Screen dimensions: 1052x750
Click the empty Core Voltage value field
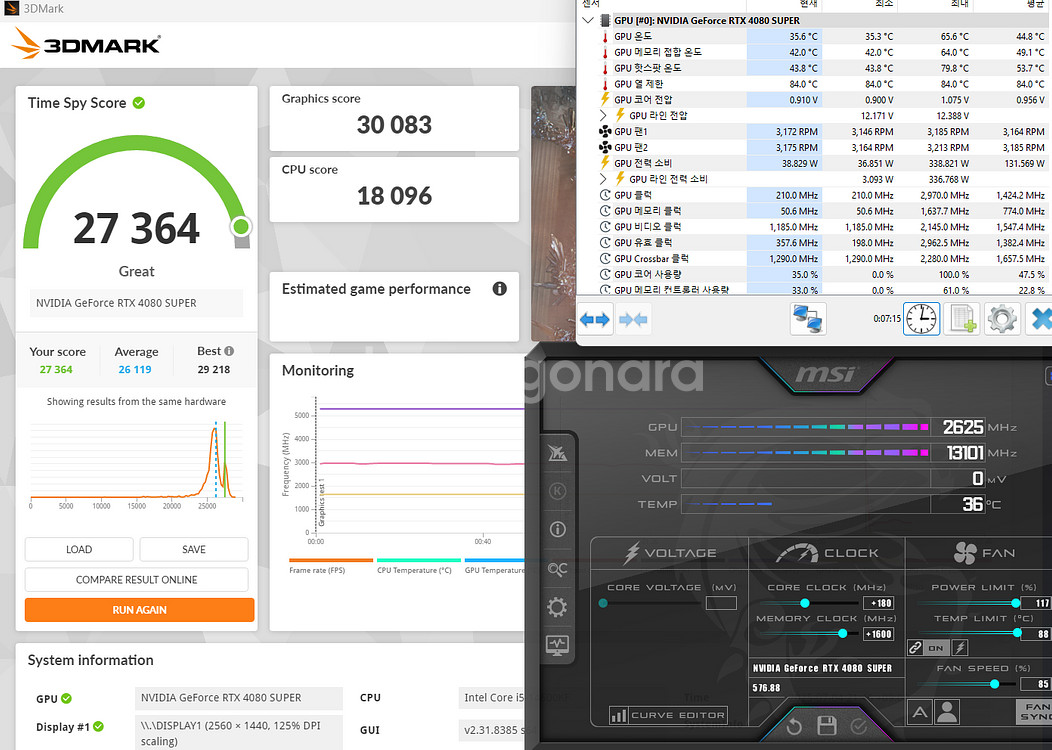[x=721, y=603]
